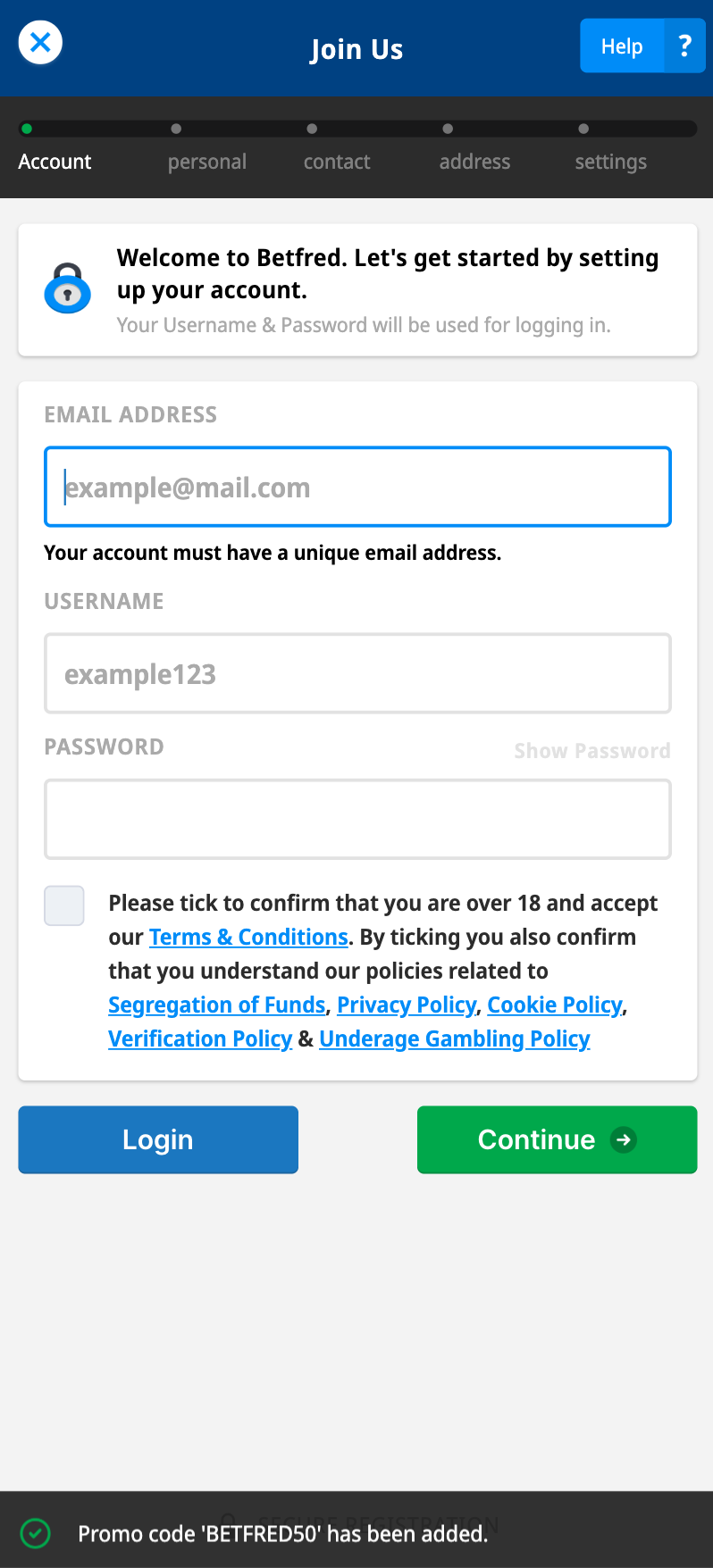Focus the email address input field
The image size is (713, 1568).
[357, 487]
